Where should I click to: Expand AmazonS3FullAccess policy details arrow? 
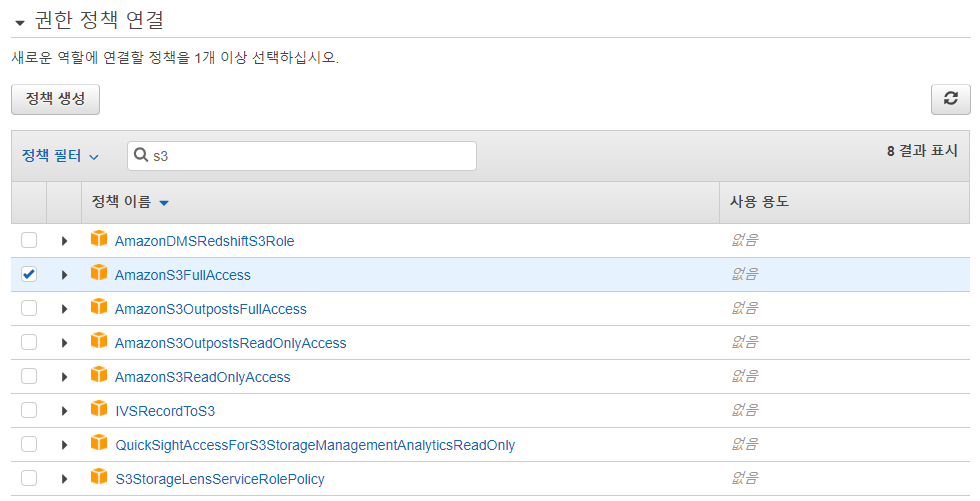[x=64, y=275]
